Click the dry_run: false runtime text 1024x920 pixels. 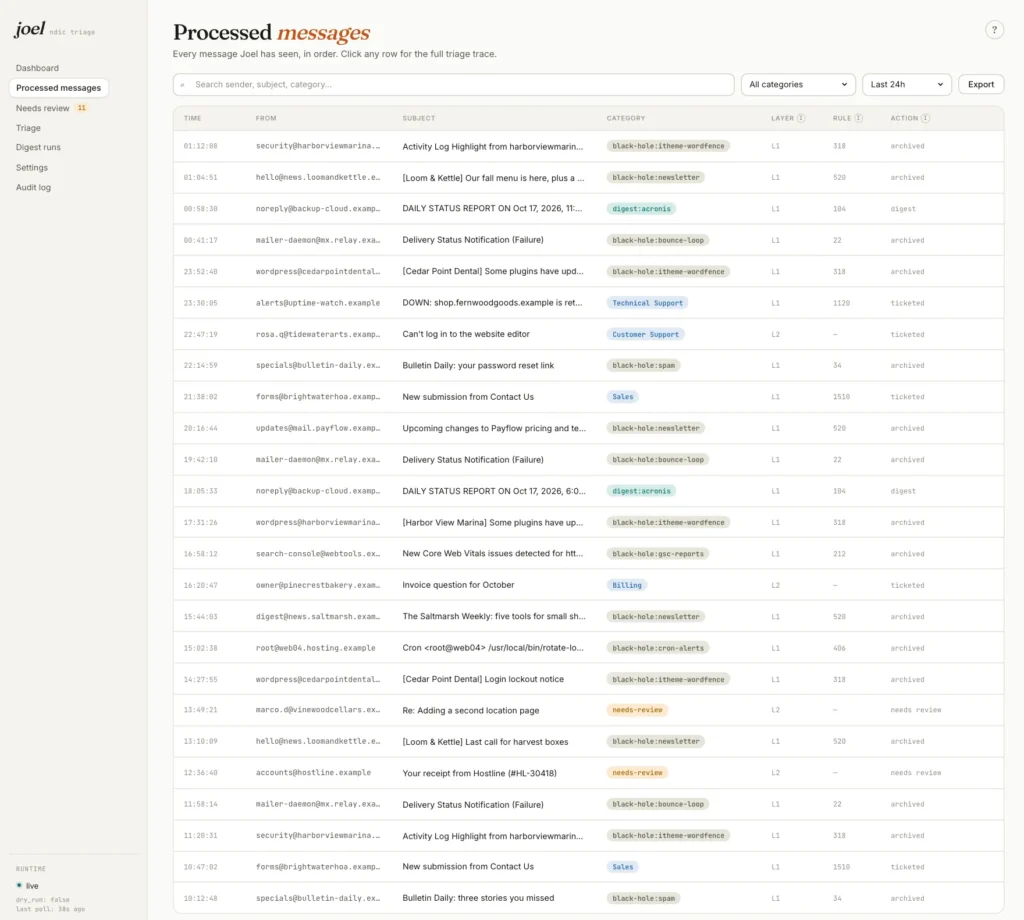click(x=42, y=900)
